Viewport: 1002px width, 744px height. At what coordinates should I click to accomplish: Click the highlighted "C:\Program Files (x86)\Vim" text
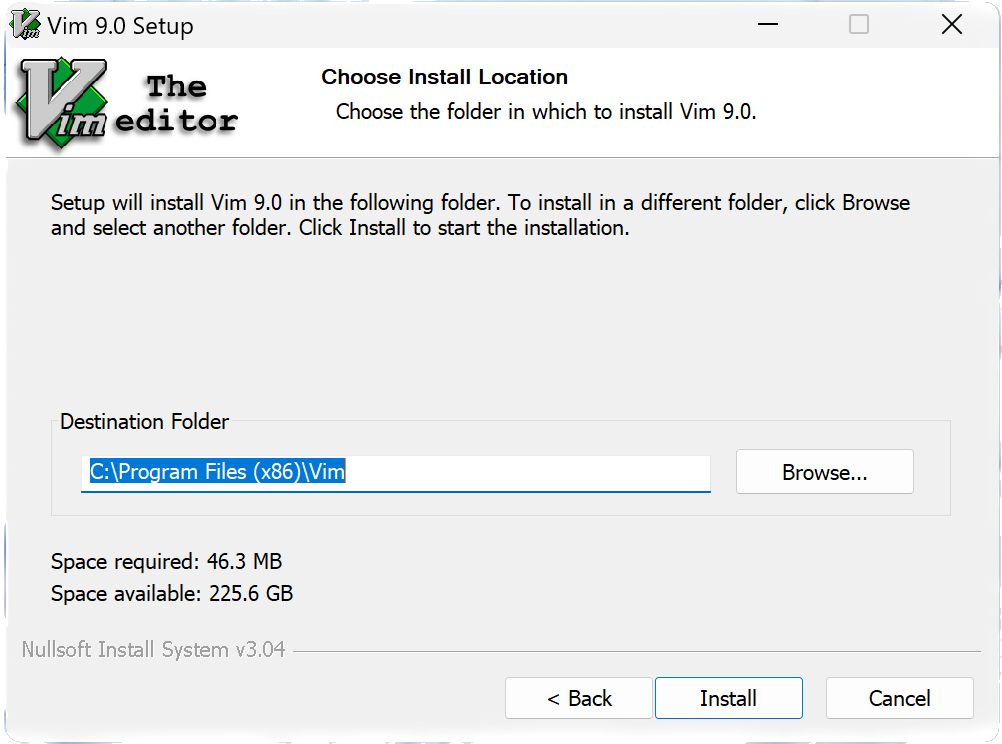click(x=217, y=472)
